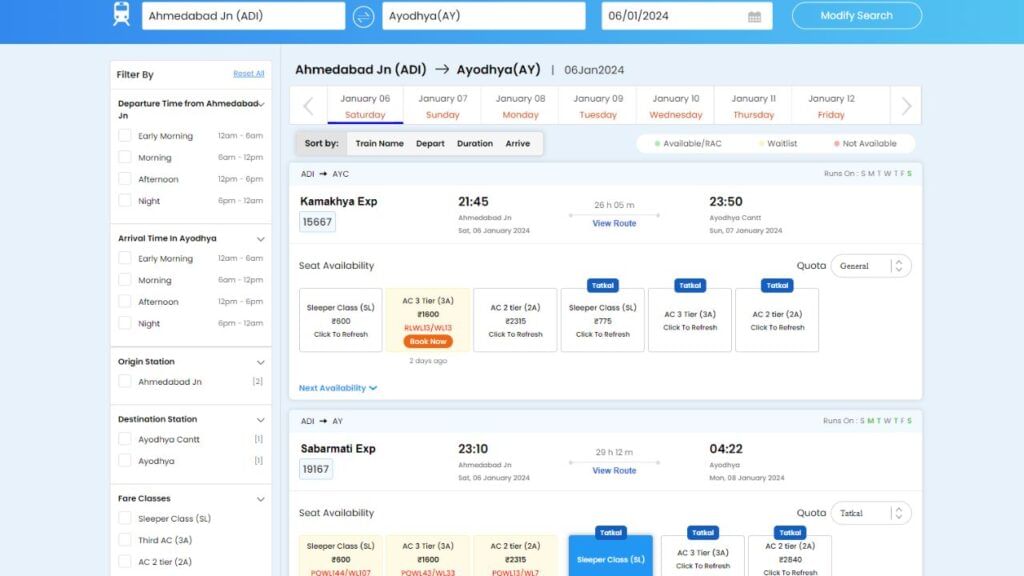The width and height of the screenshot is (1024, 576).
Task: Click the Reset All filters link
Action: click(x=249, y=74)
